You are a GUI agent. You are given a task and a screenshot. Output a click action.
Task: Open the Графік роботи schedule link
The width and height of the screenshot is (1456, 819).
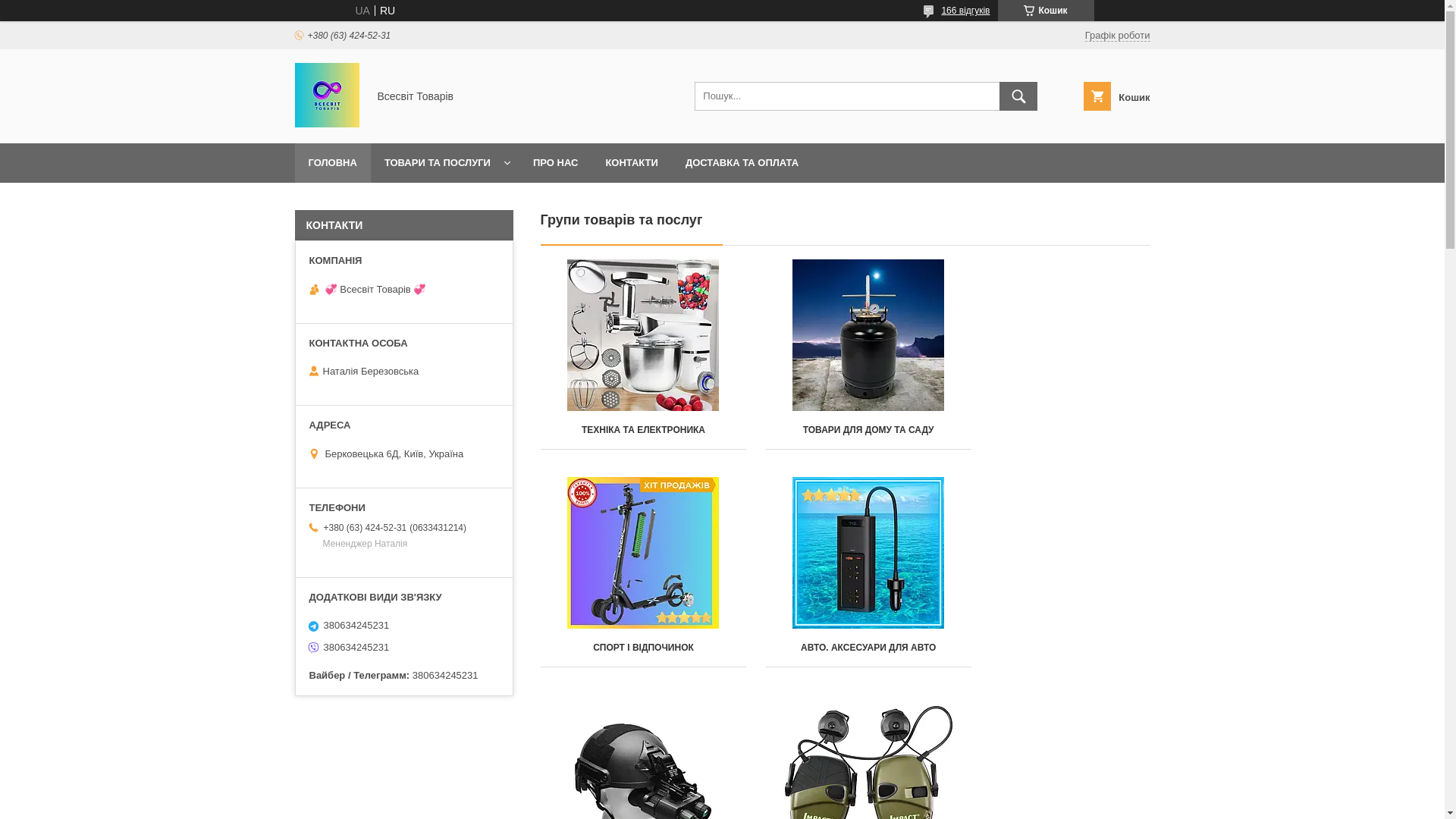point(1117,36)
